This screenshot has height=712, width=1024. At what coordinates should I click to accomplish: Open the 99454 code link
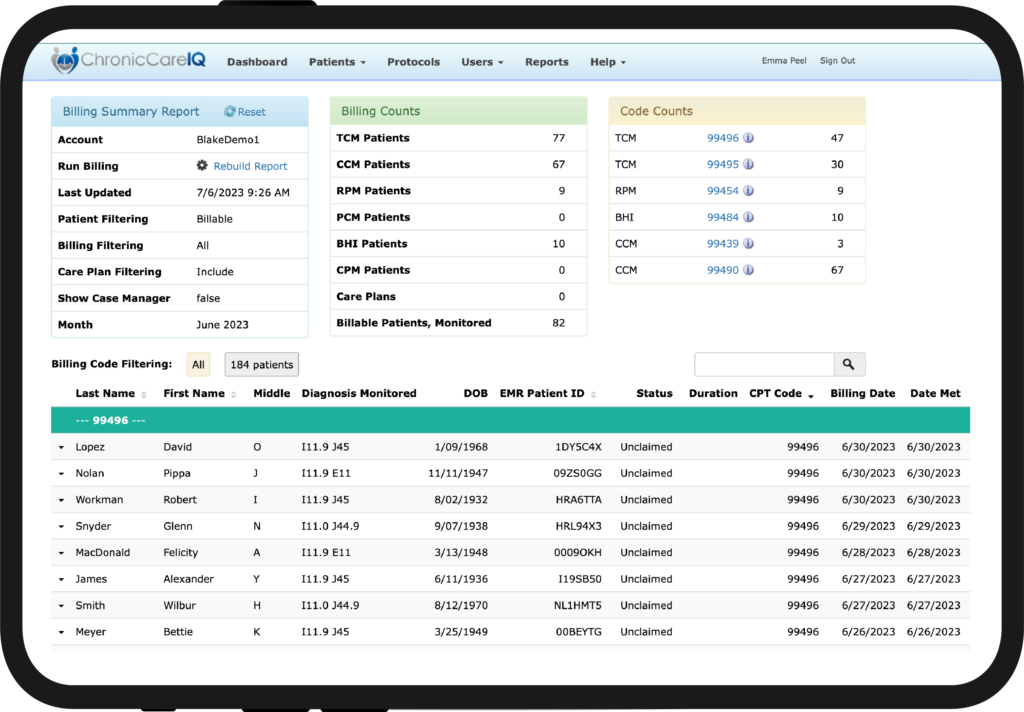point(722,191)
